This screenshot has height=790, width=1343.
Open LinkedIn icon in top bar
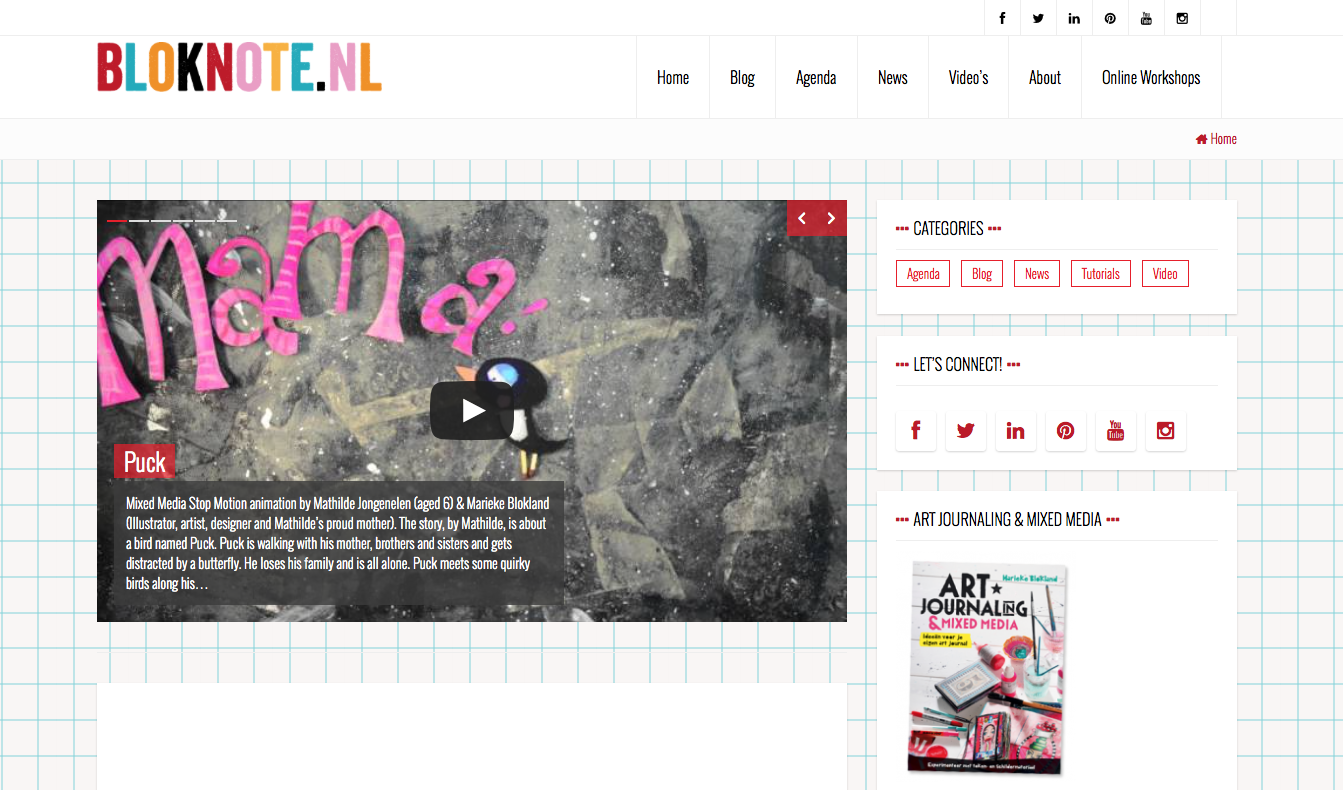pos(1074,18)
